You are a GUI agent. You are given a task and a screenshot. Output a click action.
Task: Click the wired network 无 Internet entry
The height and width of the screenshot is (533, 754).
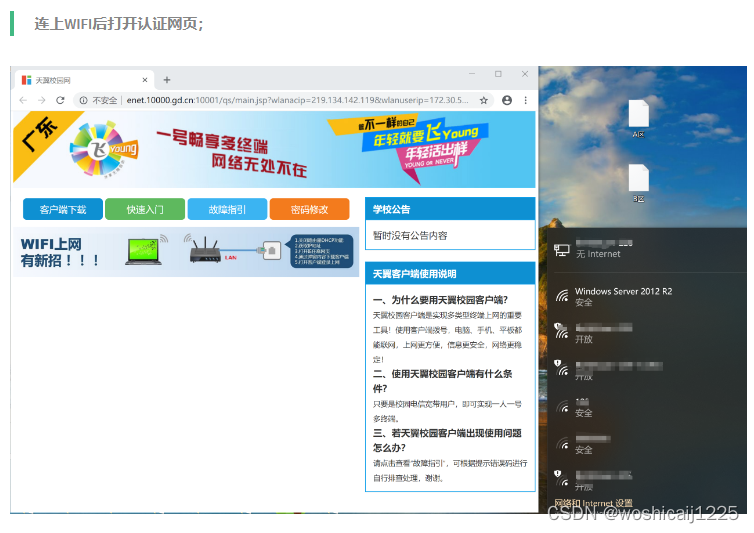pos(647,249)
